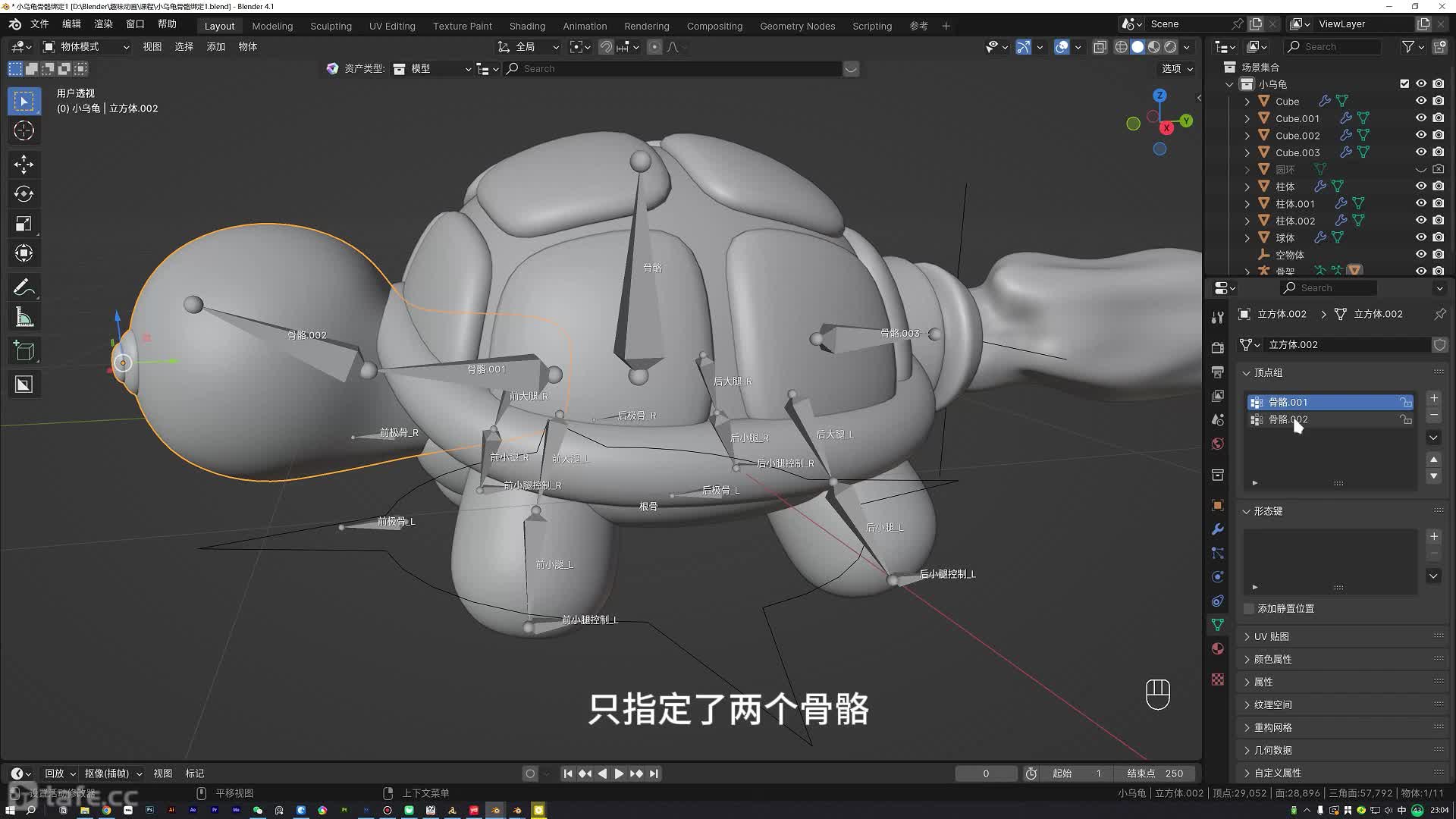Image resolution: width=1456 pixels, height=819 pixels.
Task: Toggle viewport overlays button
Action: (x=1062, y=47)
